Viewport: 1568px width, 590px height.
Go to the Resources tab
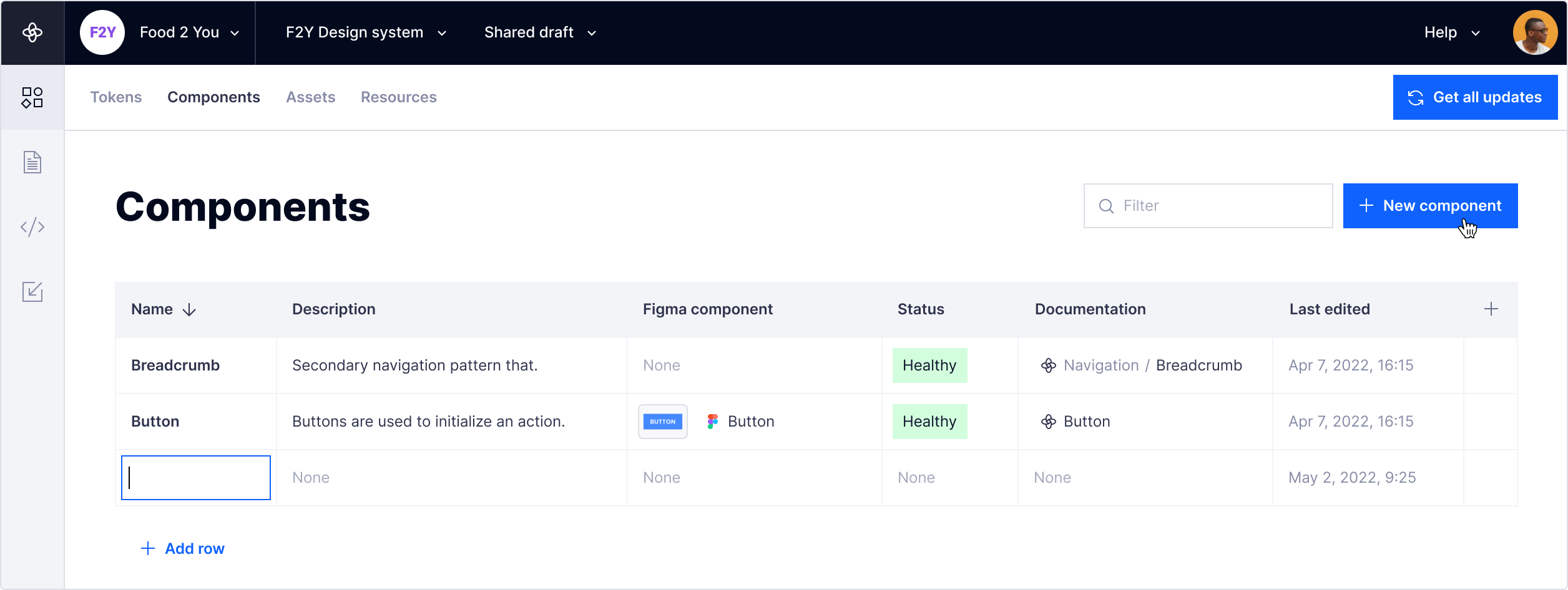tap(399, 97)
